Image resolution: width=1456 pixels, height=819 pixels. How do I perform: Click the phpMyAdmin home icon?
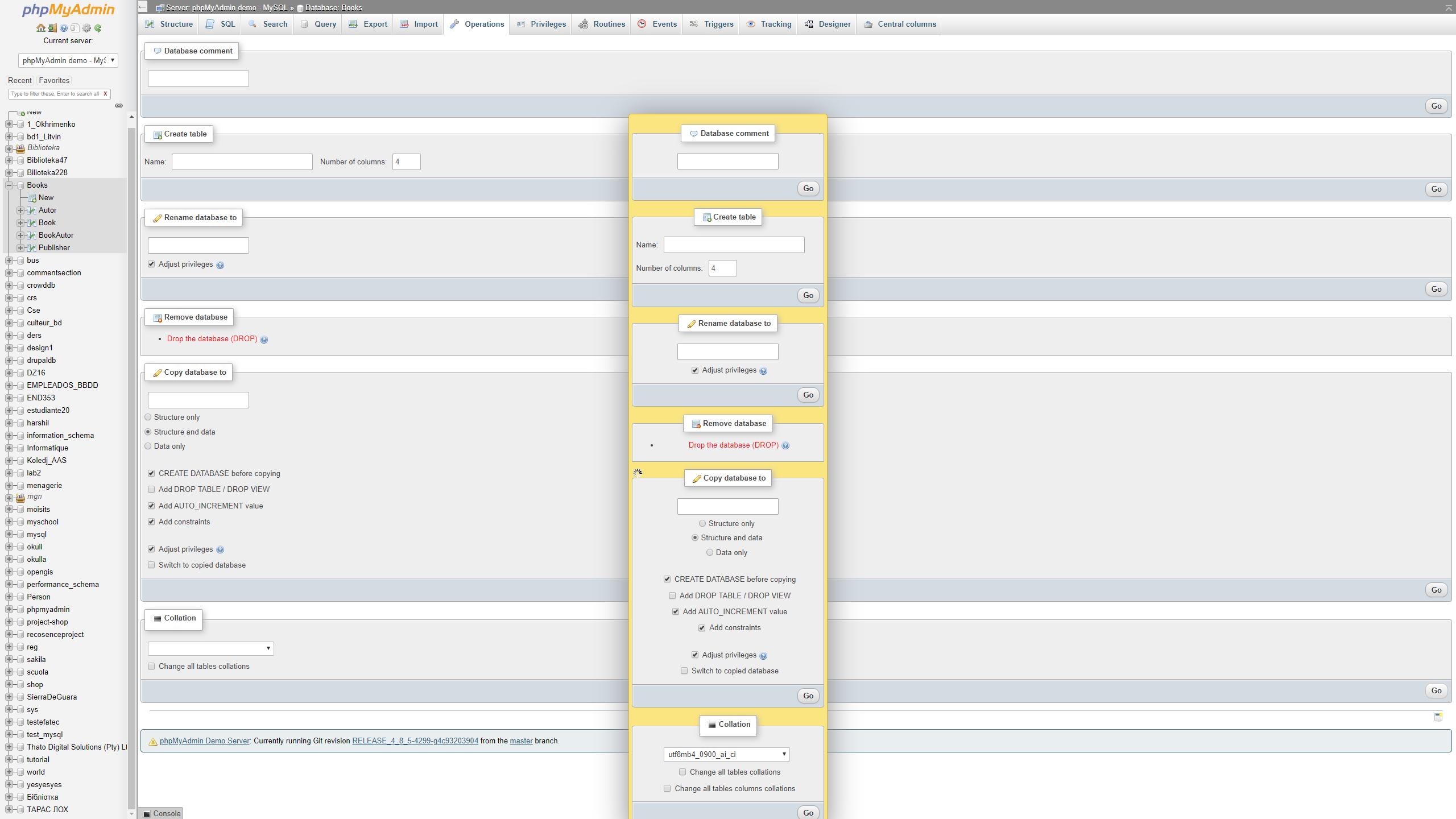tap(40, 28)
